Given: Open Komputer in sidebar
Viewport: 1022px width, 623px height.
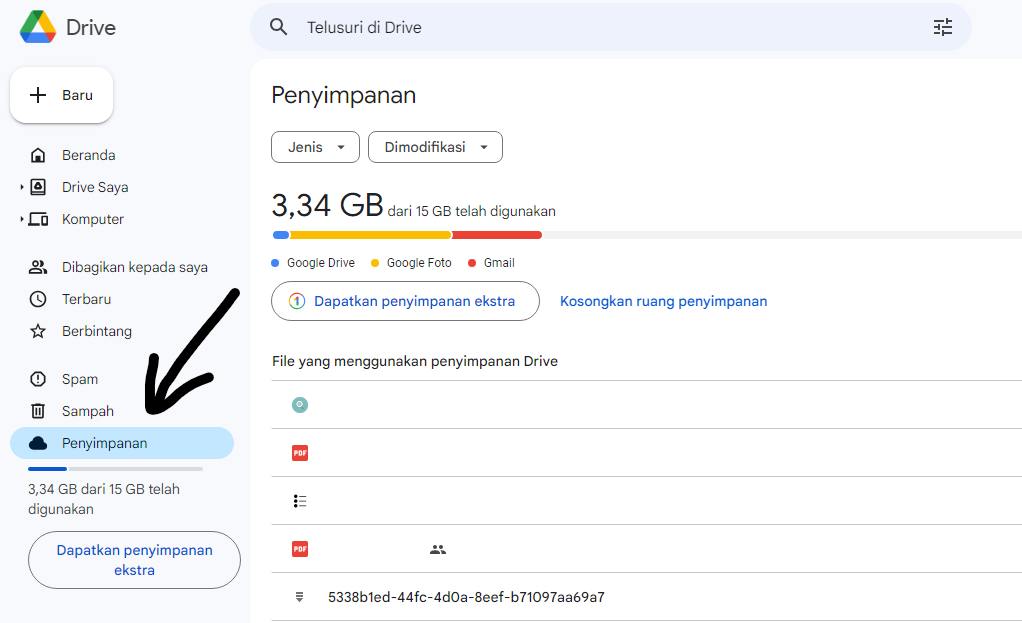Looking at the screenshot, I should click(x=93, y=219).
